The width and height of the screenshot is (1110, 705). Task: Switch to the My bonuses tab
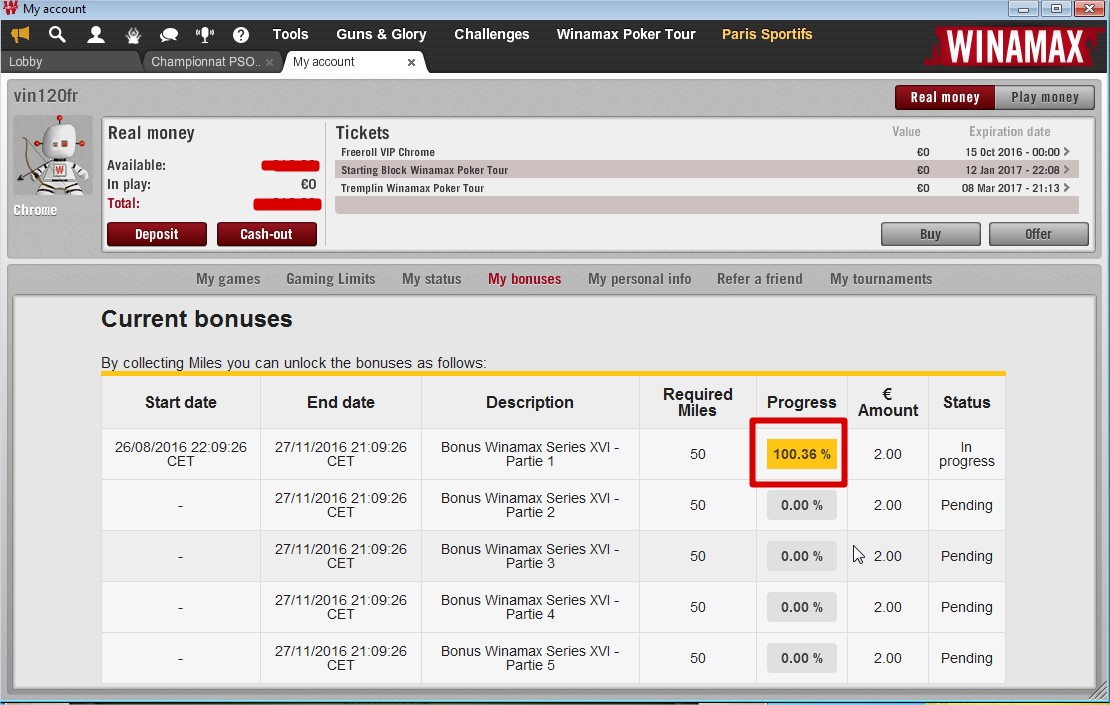coord(524,279)
